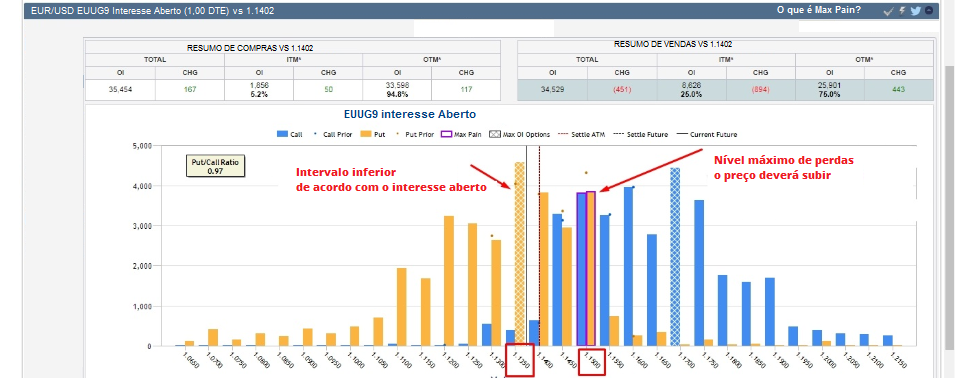961x386 pixels.
Task: Click the green CHG value 167
Action: (x=190, y=89)
